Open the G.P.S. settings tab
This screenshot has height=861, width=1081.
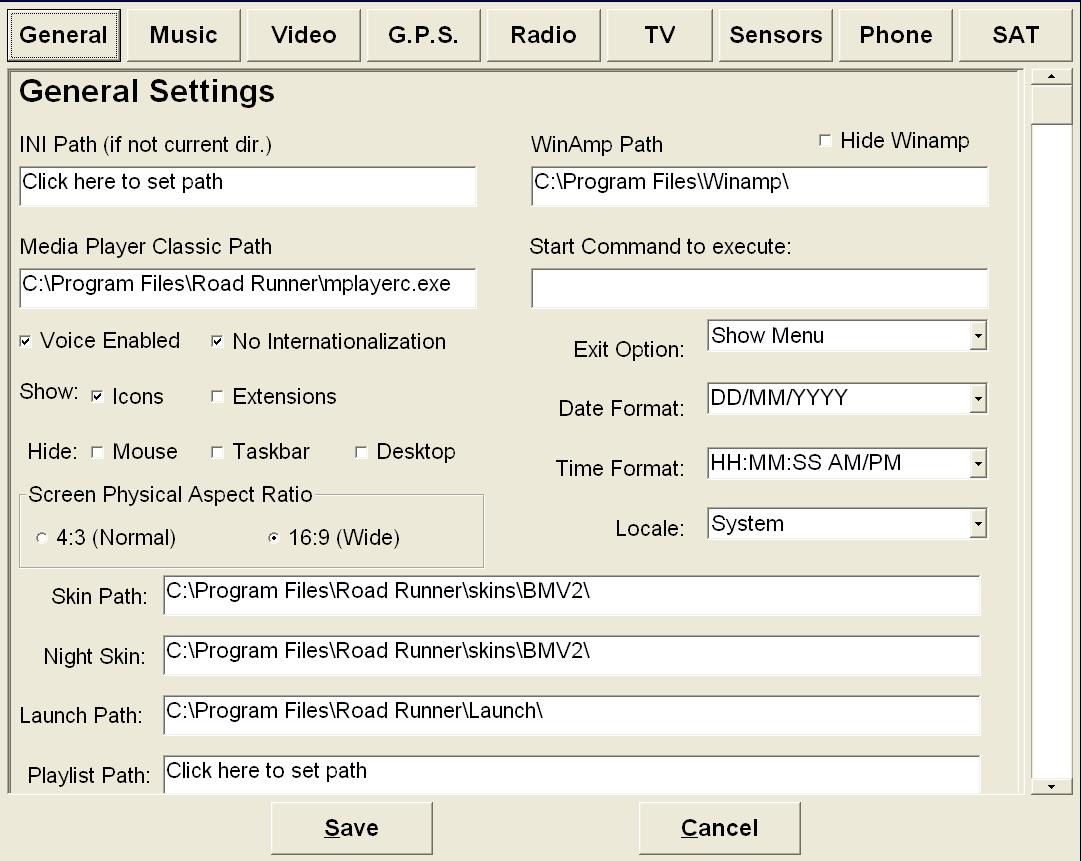(423, 35)
